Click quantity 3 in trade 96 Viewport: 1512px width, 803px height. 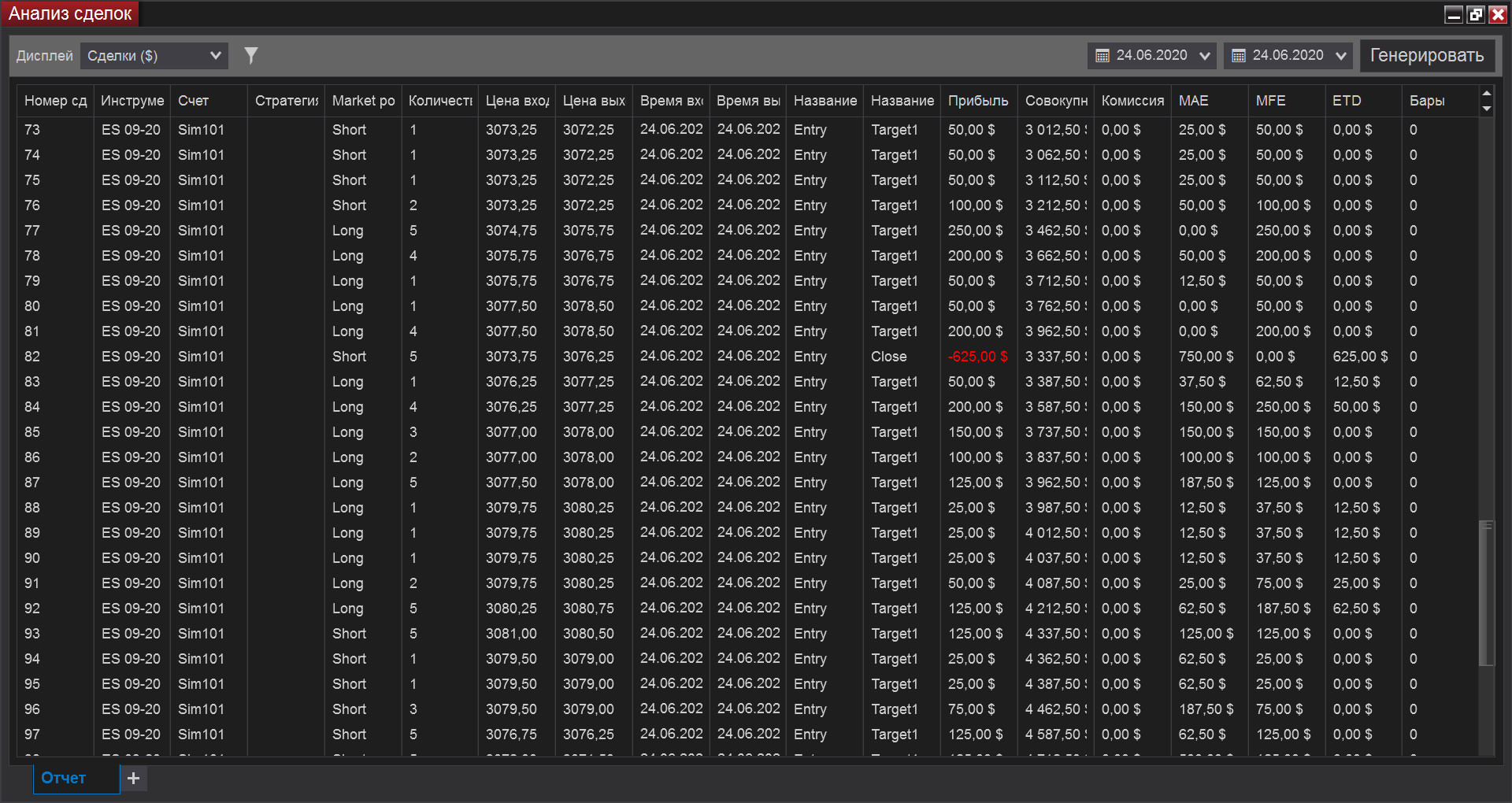[x=413, y=709]
